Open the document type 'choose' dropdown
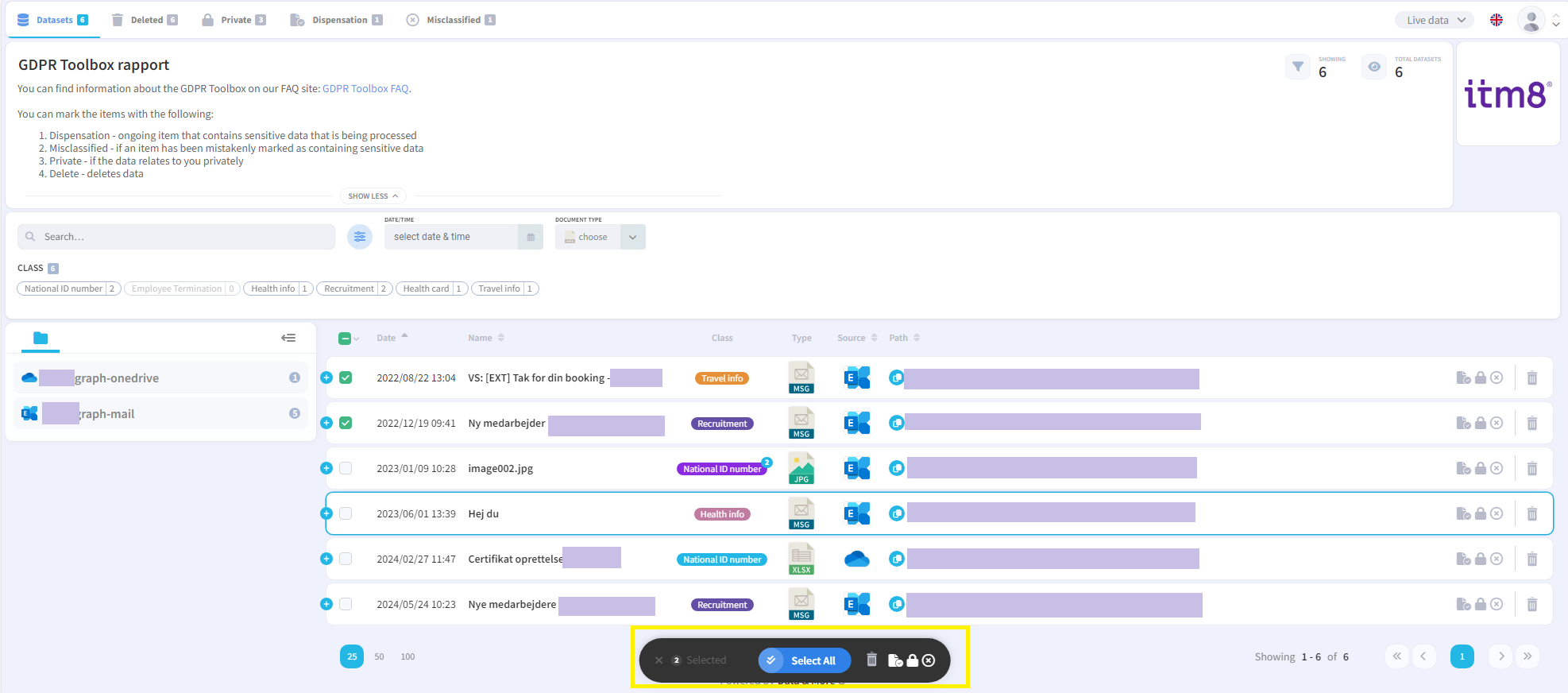 [x=601, y=237]
